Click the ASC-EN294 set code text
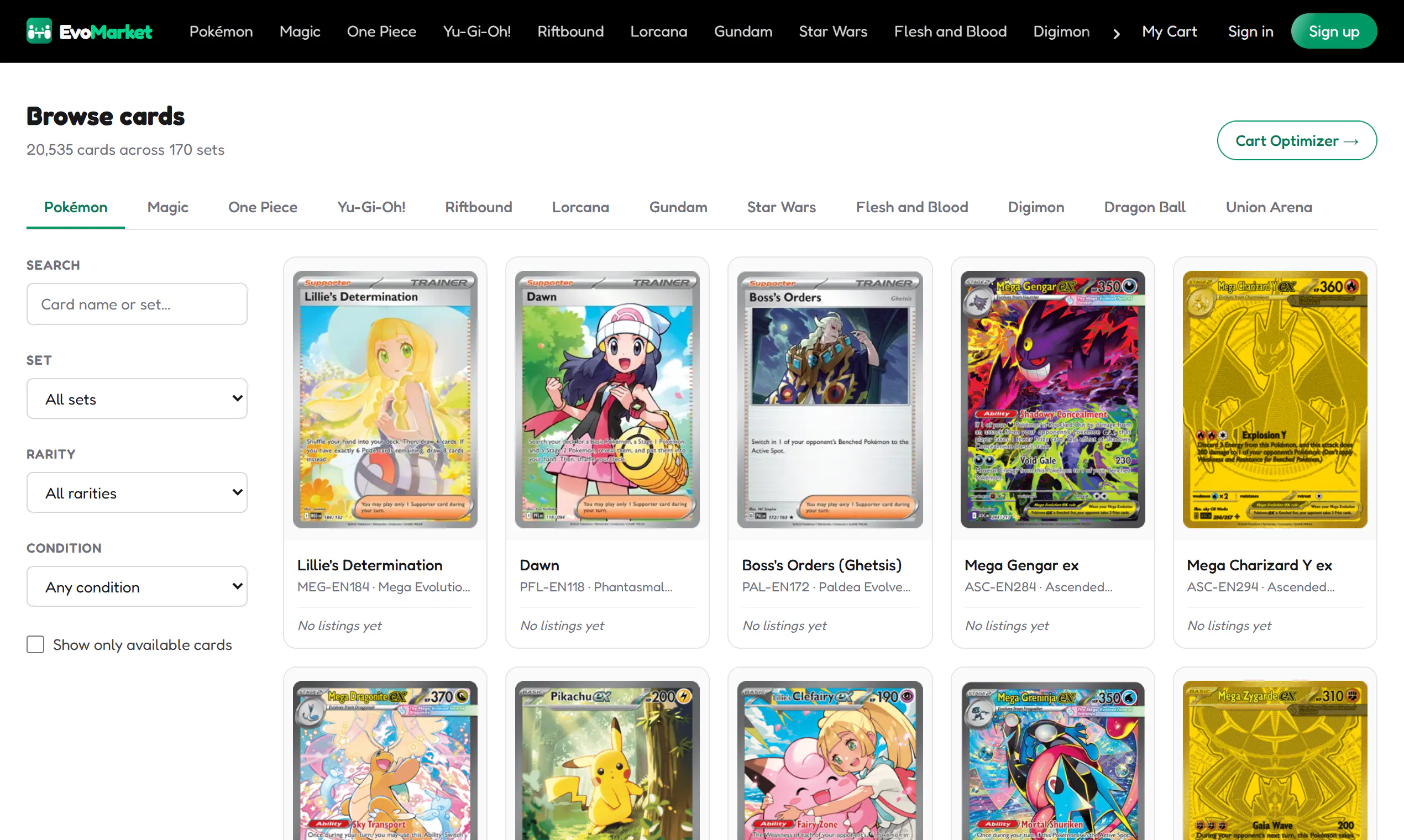The height and width of the screenshot is (840, 1404). (x=1223, y=587)
